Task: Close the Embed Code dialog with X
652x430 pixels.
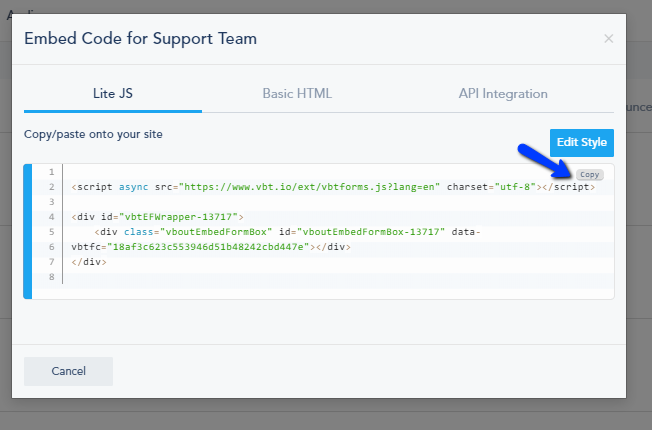Action: coord(608,39)
